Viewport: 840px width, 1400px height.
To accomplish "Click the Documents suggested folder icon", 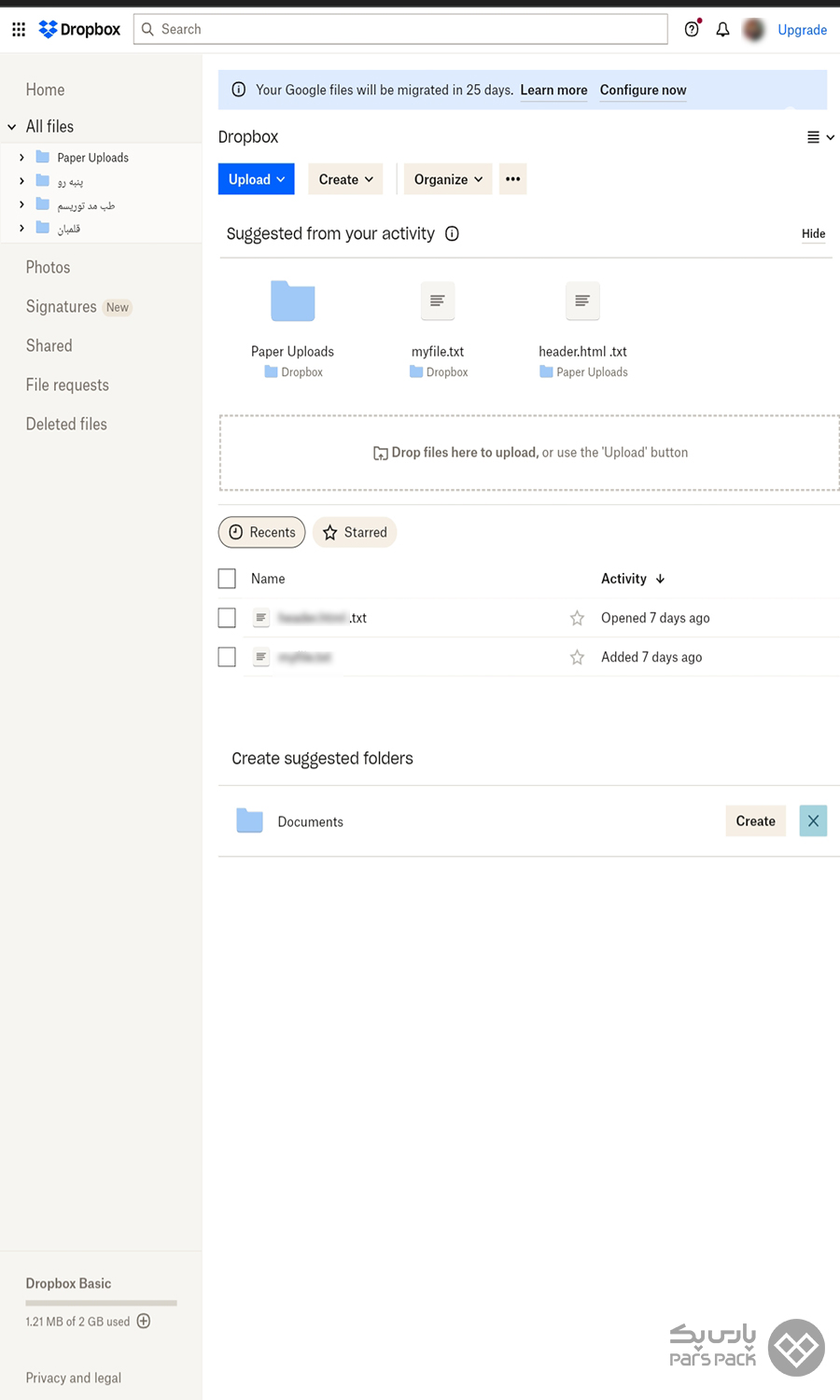I will pyautogui.click(x=249, y=820).
